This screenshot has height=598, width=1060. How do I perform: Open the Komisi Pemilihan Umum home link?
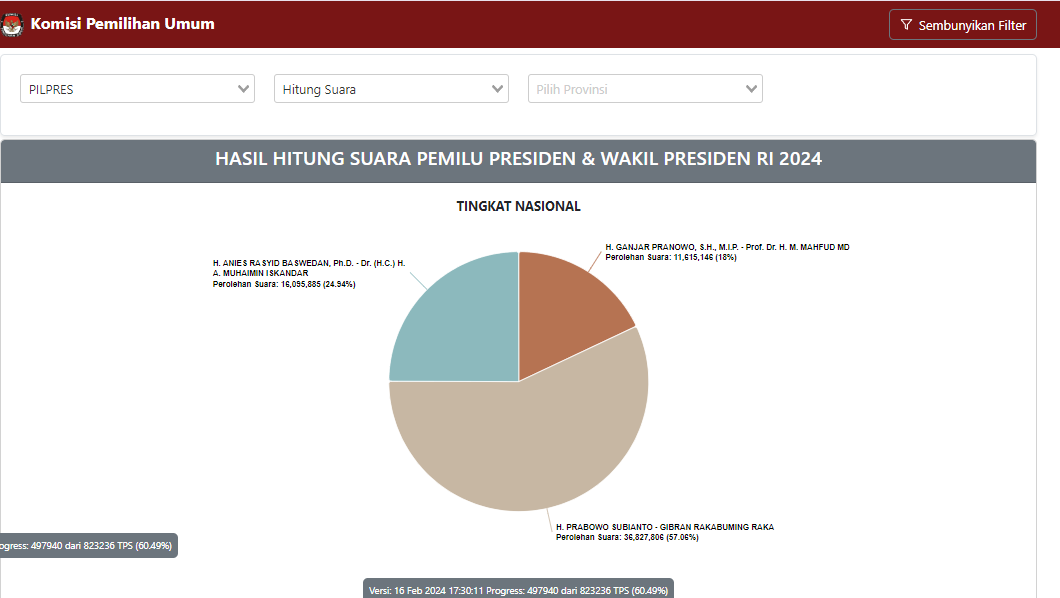[x=122, y=24]
